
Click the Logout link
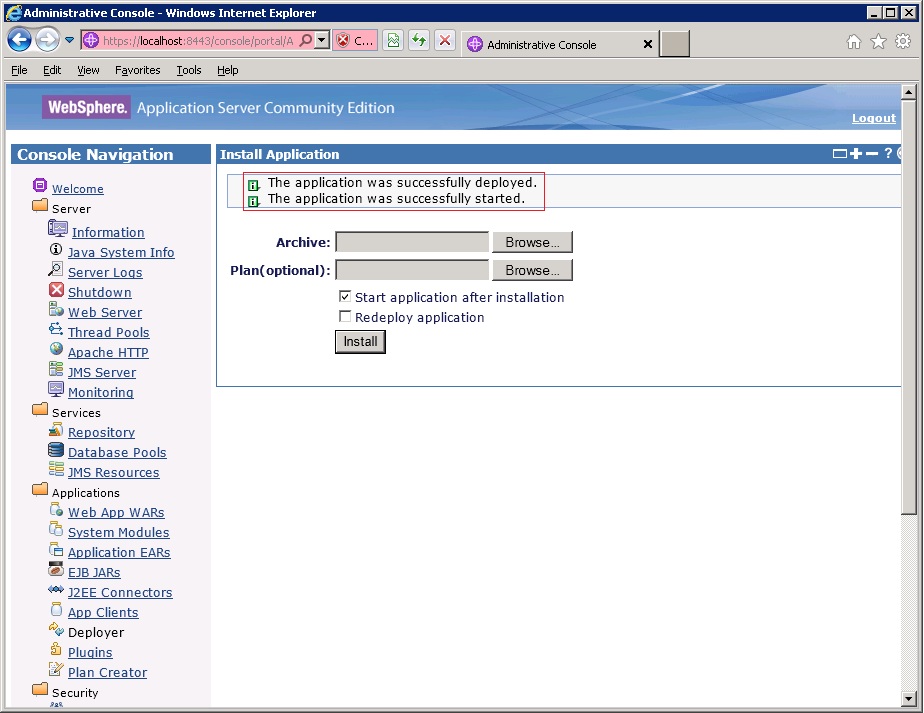[873, 118]
